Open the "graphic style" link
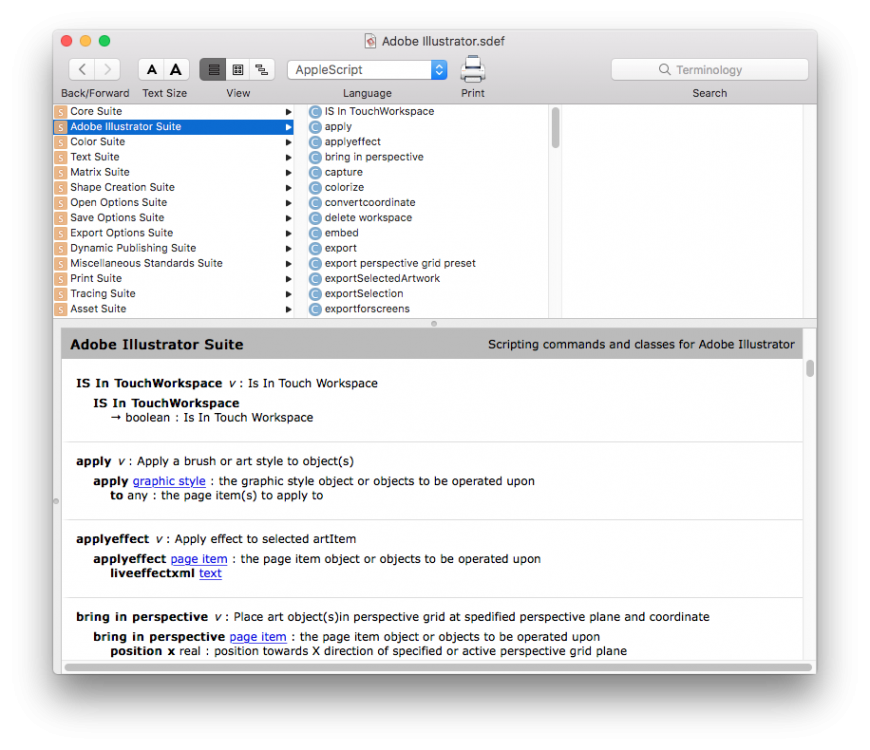870x750 pixels. click(x=168, y=481)
